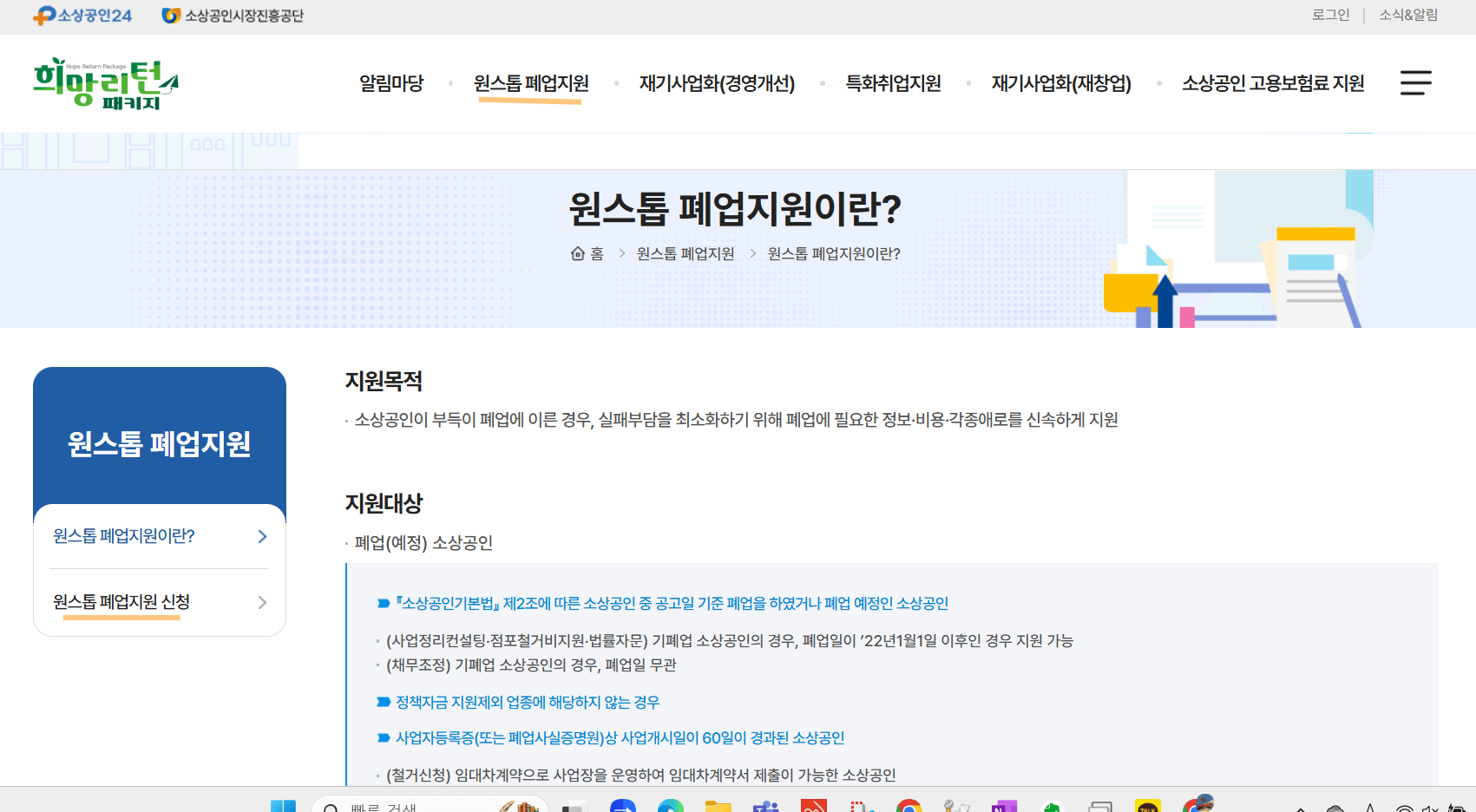Open the 알림마당 menu
1476x812 pixels.
tap(392, 82)
